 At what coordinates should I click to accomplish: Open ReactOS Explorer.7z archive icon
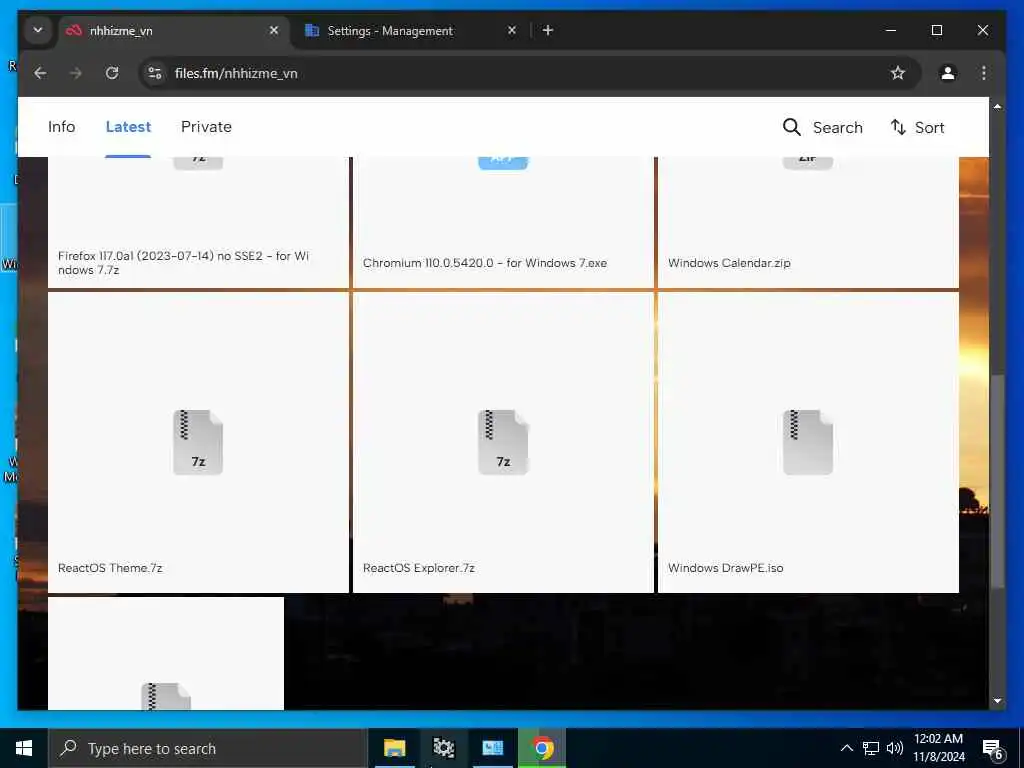(503, 442)
